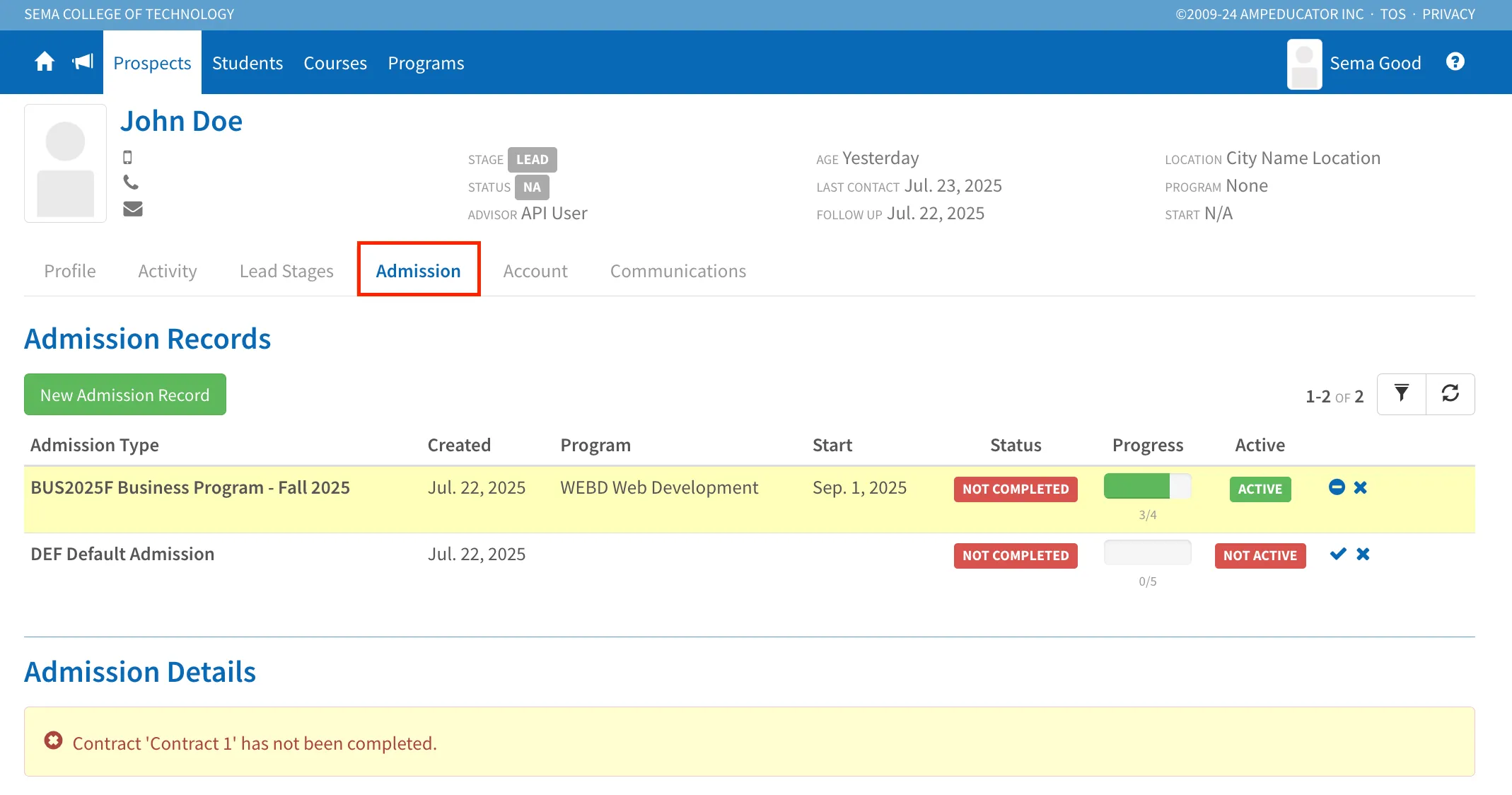The height and width of the screenshot is (795, 1512).
Task: Open the Programs navigation tab
Action: coord(426,63)
